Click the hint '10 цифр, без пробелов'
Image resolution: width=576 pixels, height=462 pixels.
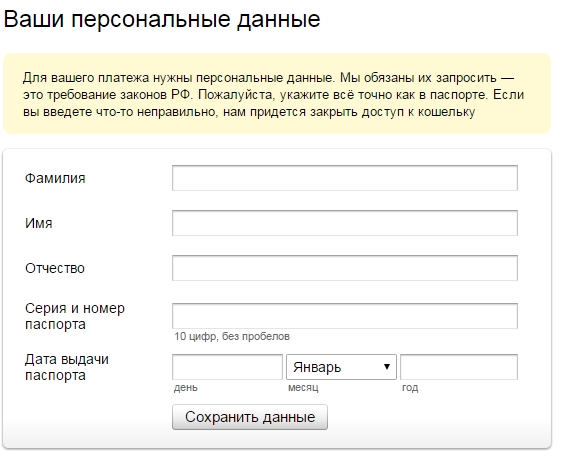(x=232, y=336)
